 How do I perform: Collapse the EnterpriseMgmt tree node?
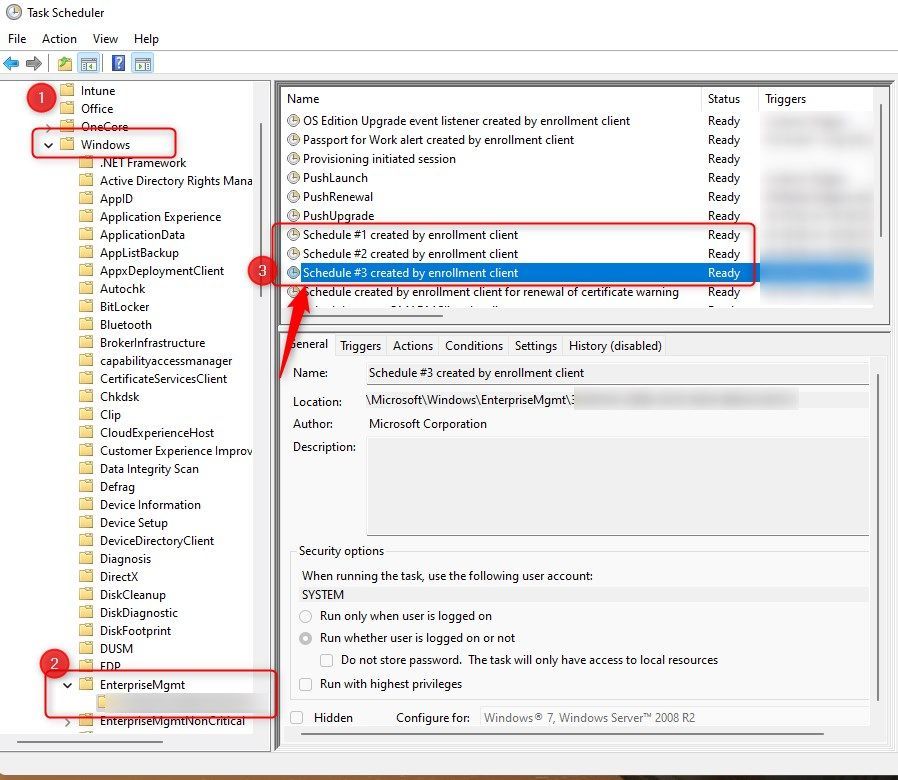pyautogui.click(x=68, y=685)
